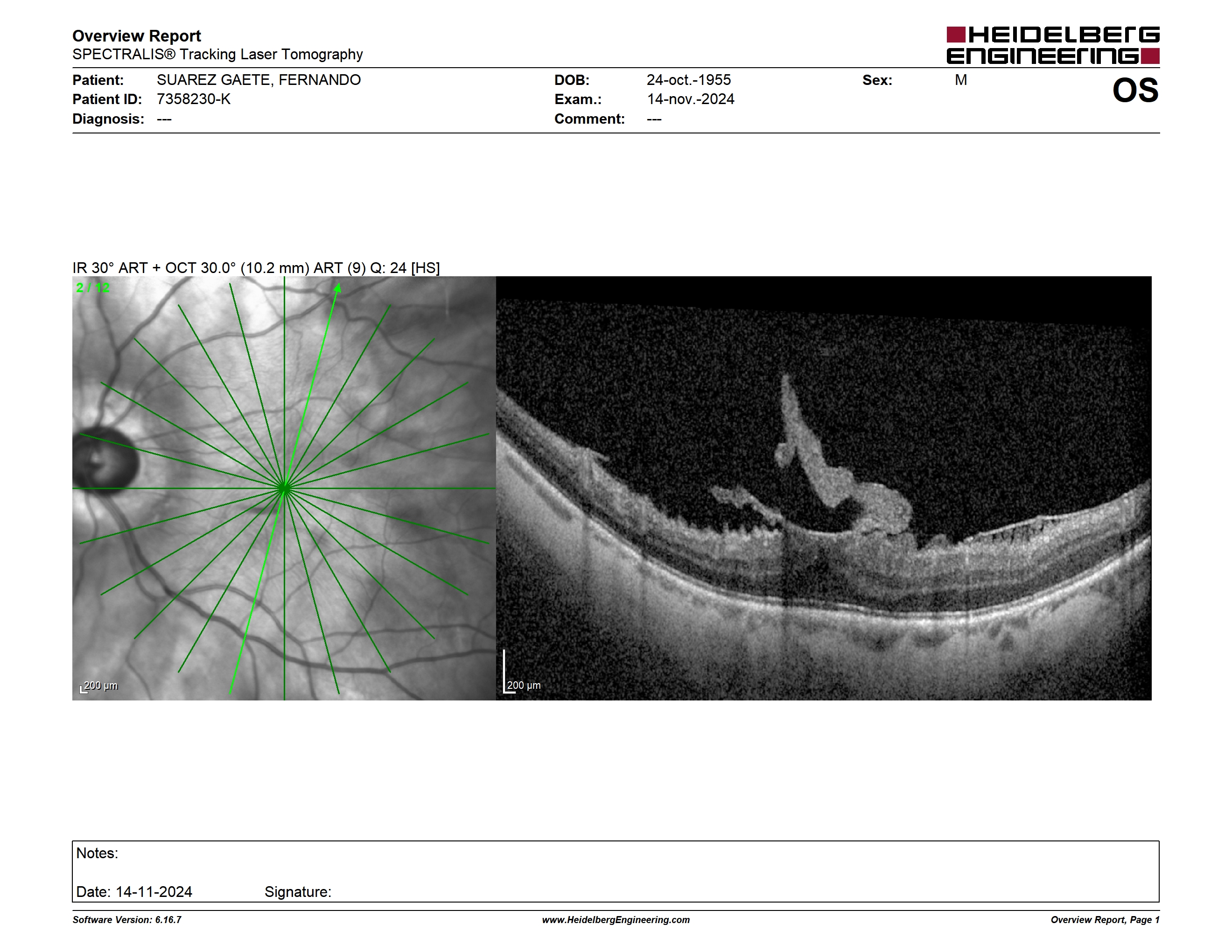1232x952 pixels.
Task: Open the www.HeidelbergEngineering.com link
Action: [x=616, y=920]
